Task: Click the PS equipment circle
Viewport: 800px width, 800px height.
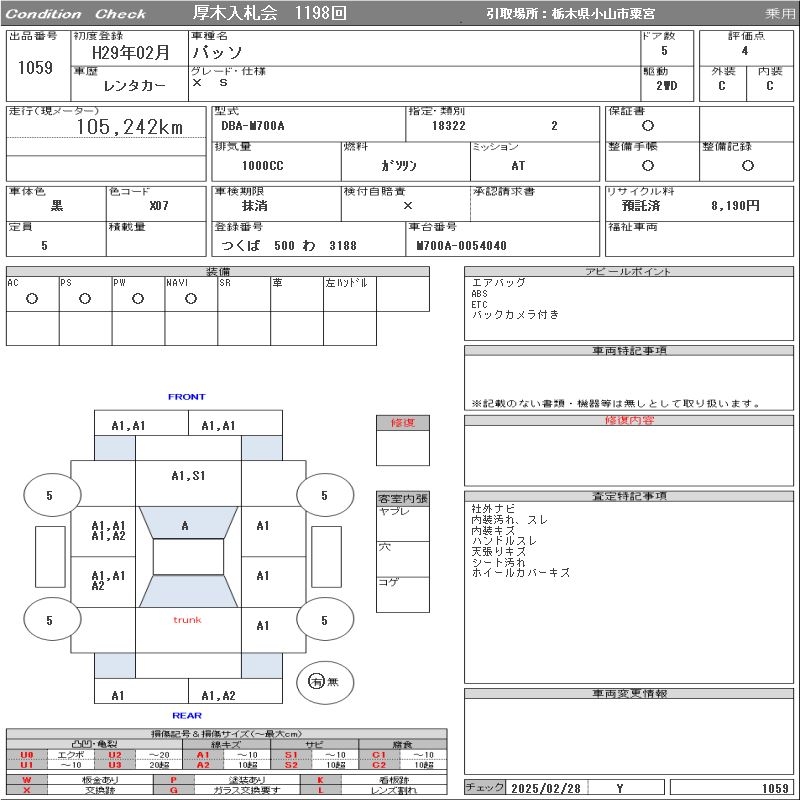Action: [x=85, y=299]
